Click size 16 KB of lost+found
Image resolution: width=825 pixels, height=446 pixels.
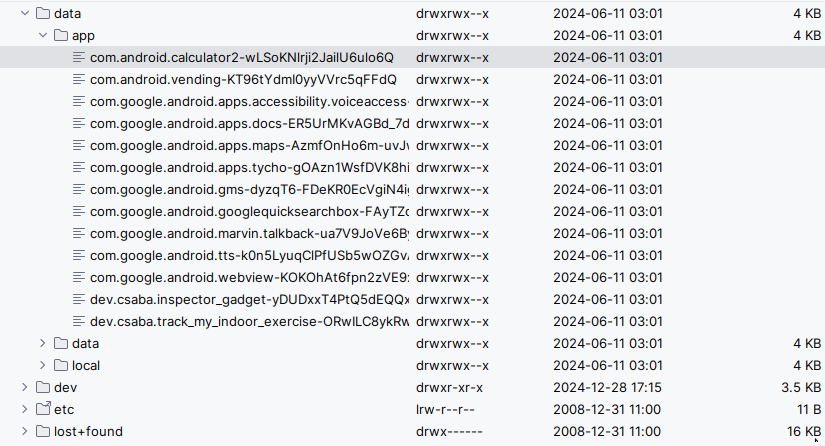804,431
